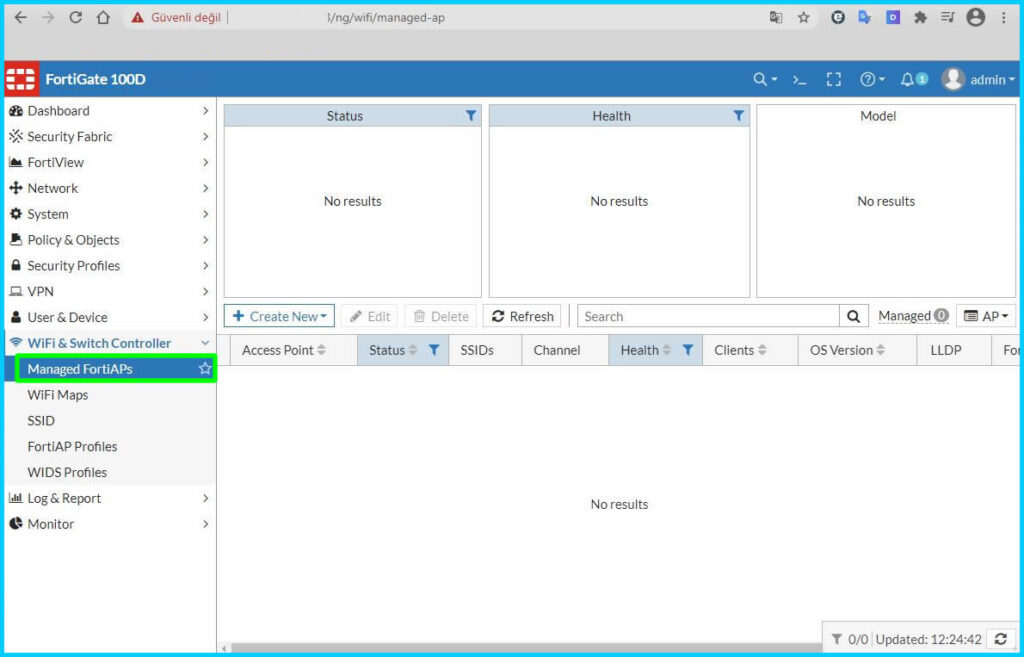Click the browser forward arrow
The height and width of the screenshot is (657, 1024).
(x=48, y=18)
